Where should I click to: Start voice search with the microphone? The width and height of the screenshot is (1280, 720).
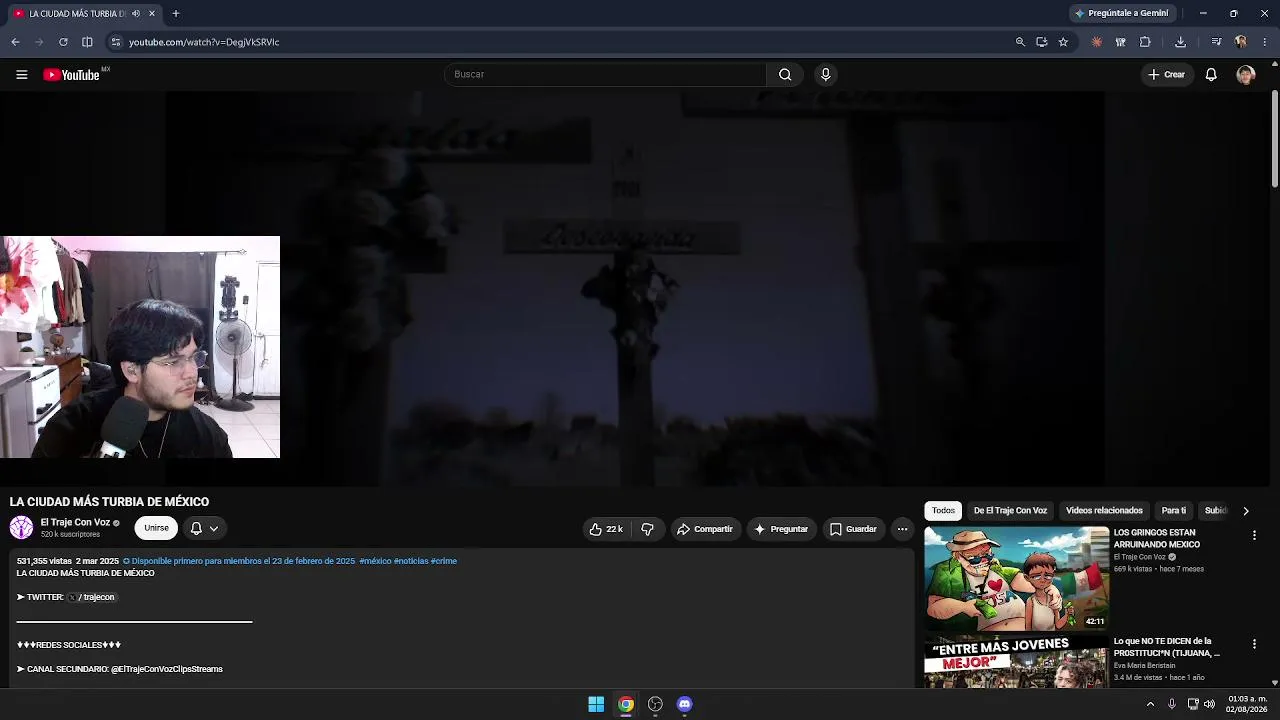pos(825,74)
